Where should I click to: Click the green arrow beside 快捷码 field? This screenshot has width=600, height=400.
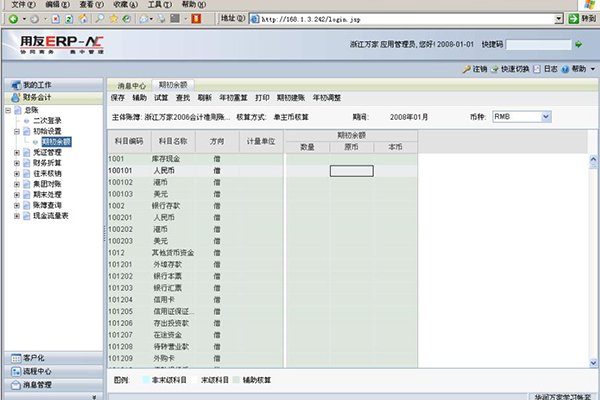tap(579, 44)
